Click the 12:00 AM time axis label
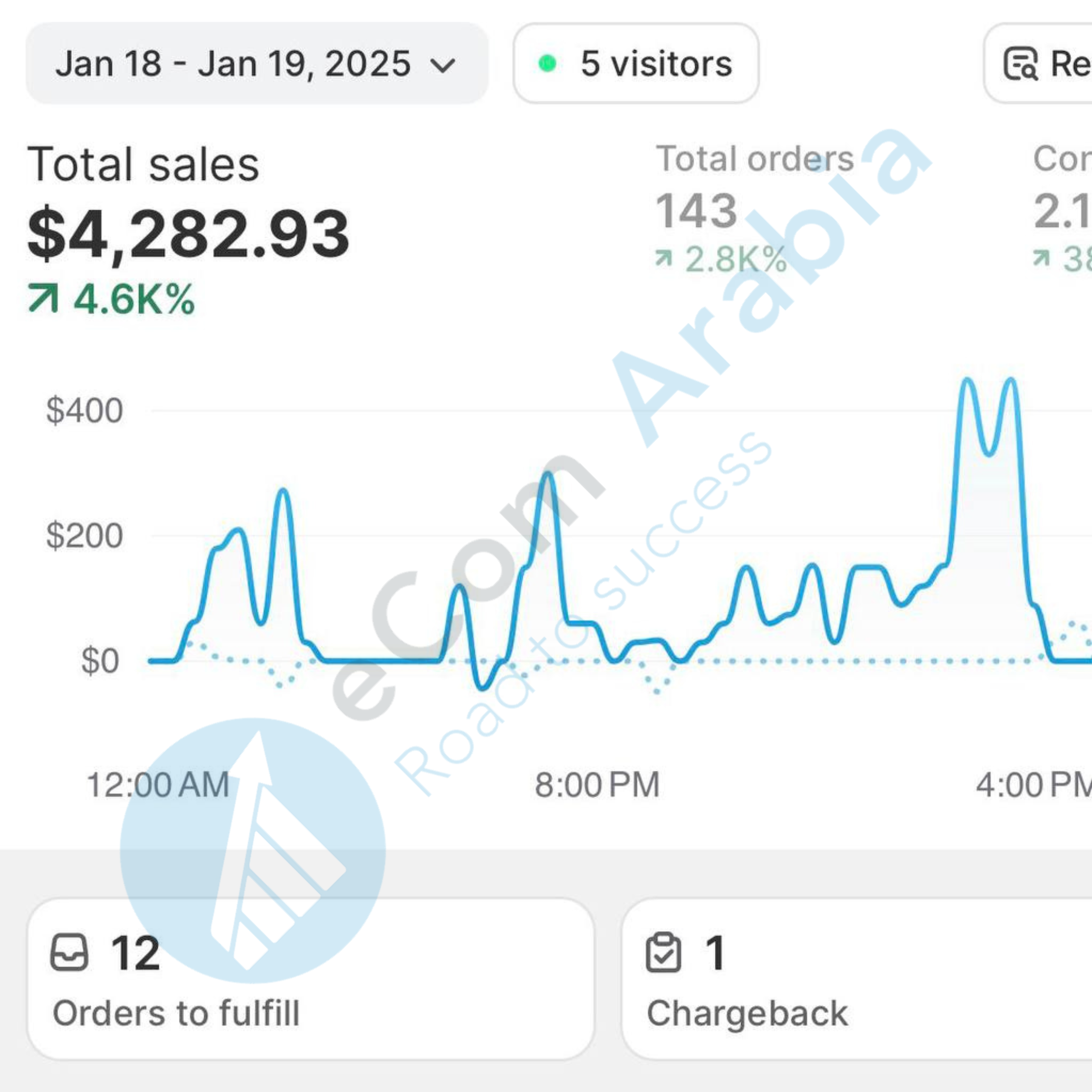Image resolution: width=1092 pixels, height=1092 pixels. (158, 785)
